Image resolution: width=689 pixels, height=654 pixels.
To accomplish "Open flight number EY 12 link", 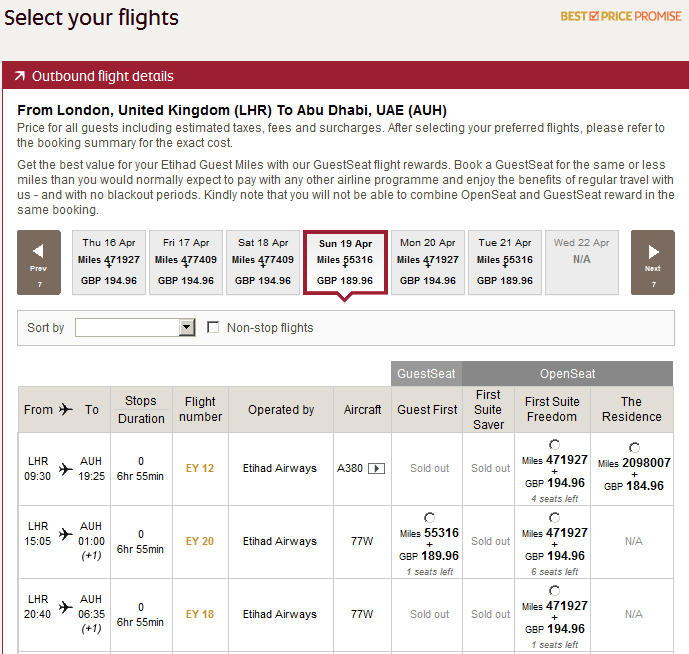I will (x=200, y=468).
